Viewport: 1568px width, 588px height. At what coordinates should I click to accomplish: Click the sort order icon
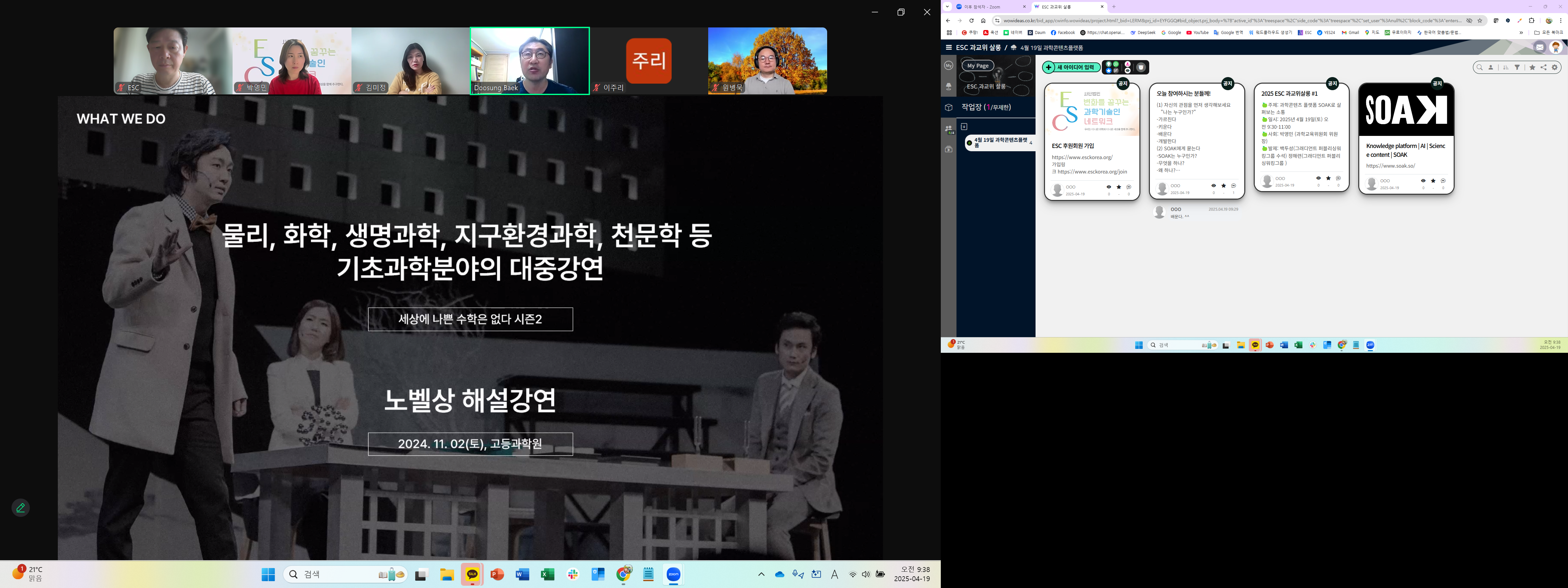[x=1506, y=68]
